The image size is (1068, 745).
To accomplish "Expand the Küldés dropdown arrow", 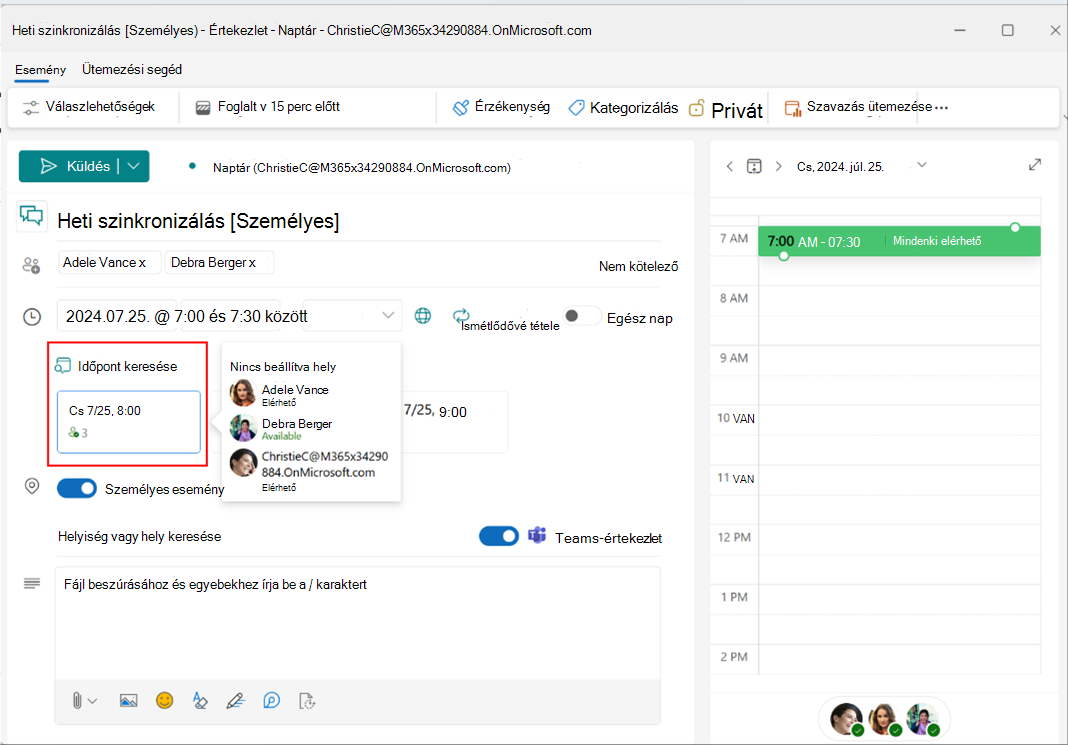I will 134,166.
